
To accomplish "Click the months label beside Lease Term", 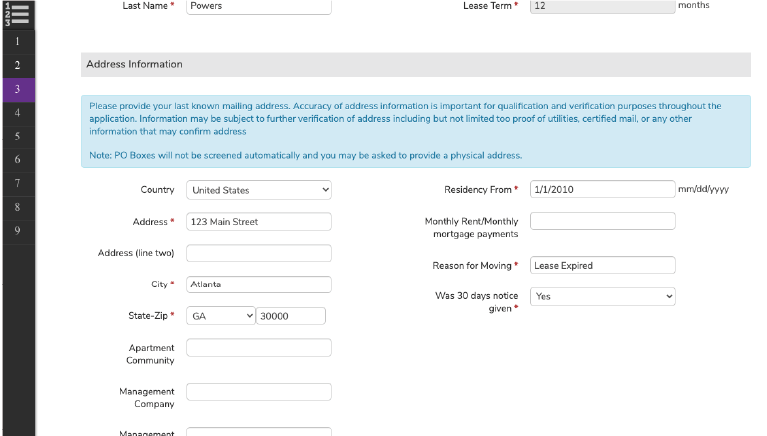I will point(694,5).
